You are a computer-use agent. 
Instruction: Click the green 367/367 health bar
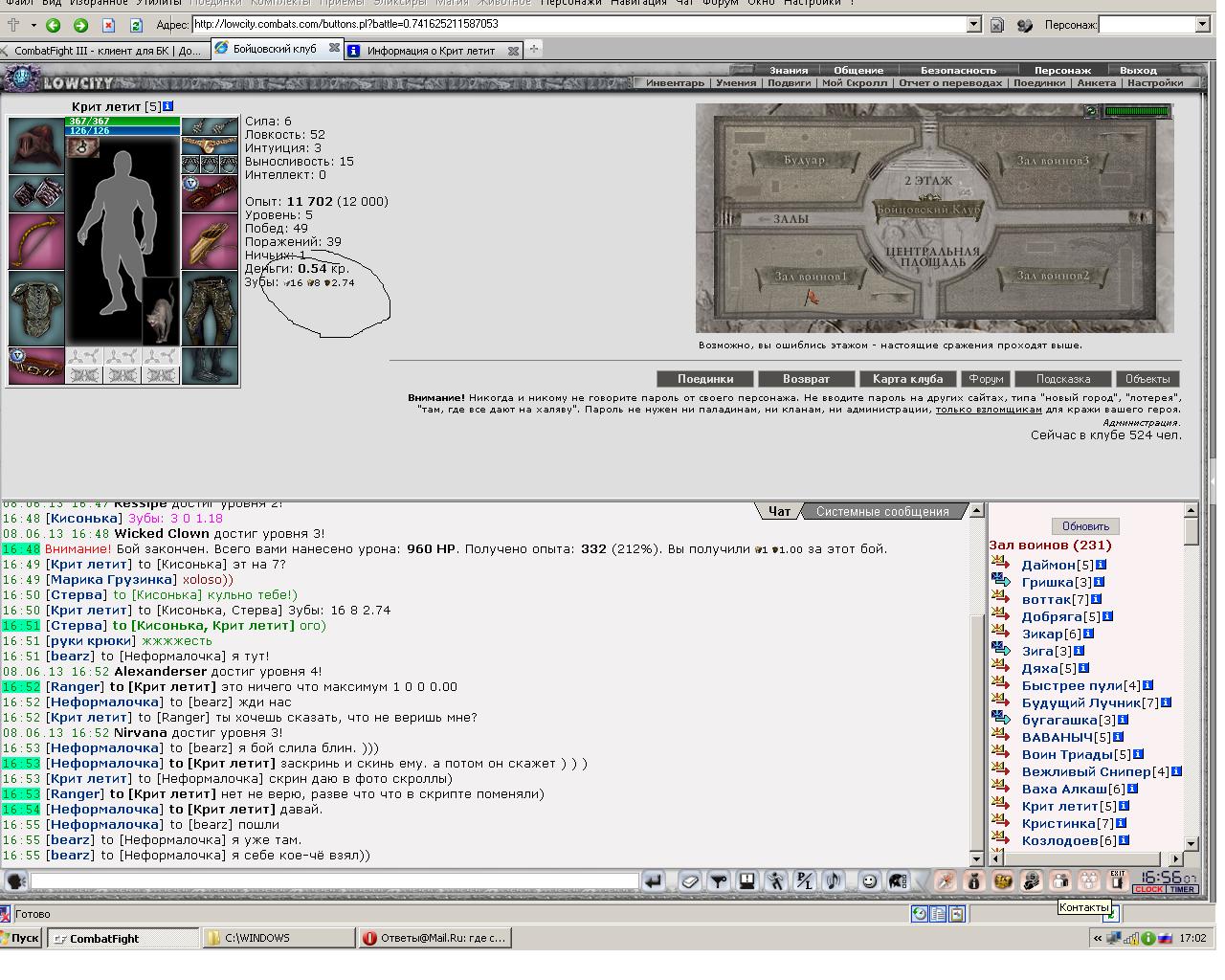coord(122,122)
